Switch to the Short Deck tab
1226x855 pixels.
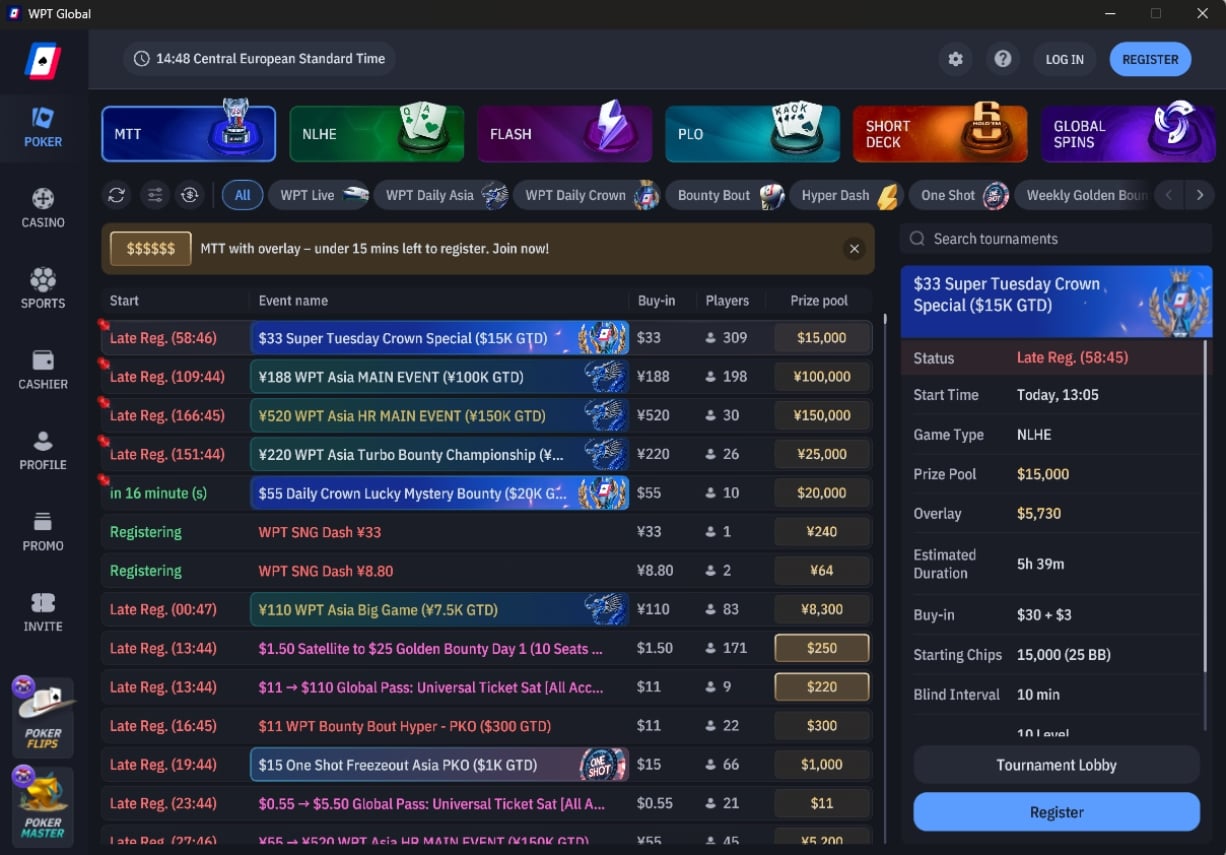point(940,134)
